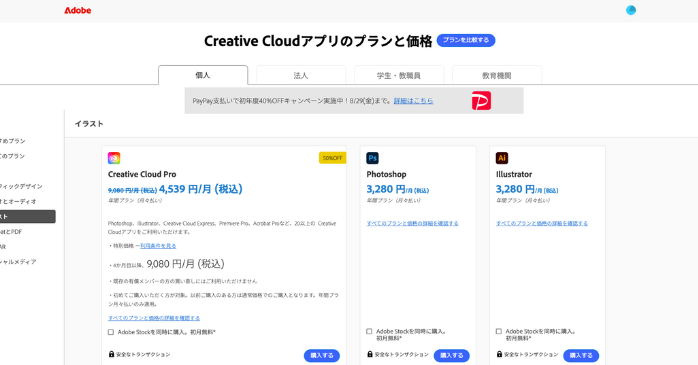Click the Creative Cloudアプリのプランと価格 heading

318,41
